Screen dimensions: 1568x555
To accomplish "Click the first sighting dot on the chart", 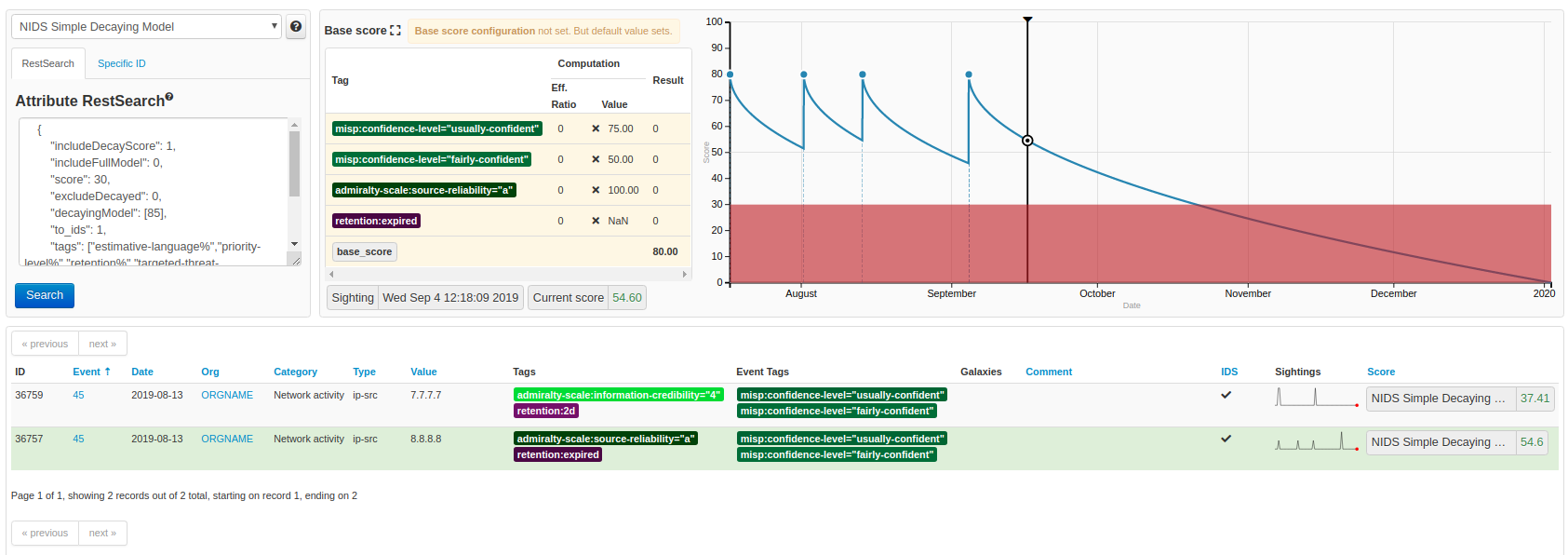I will coord(730,74).
